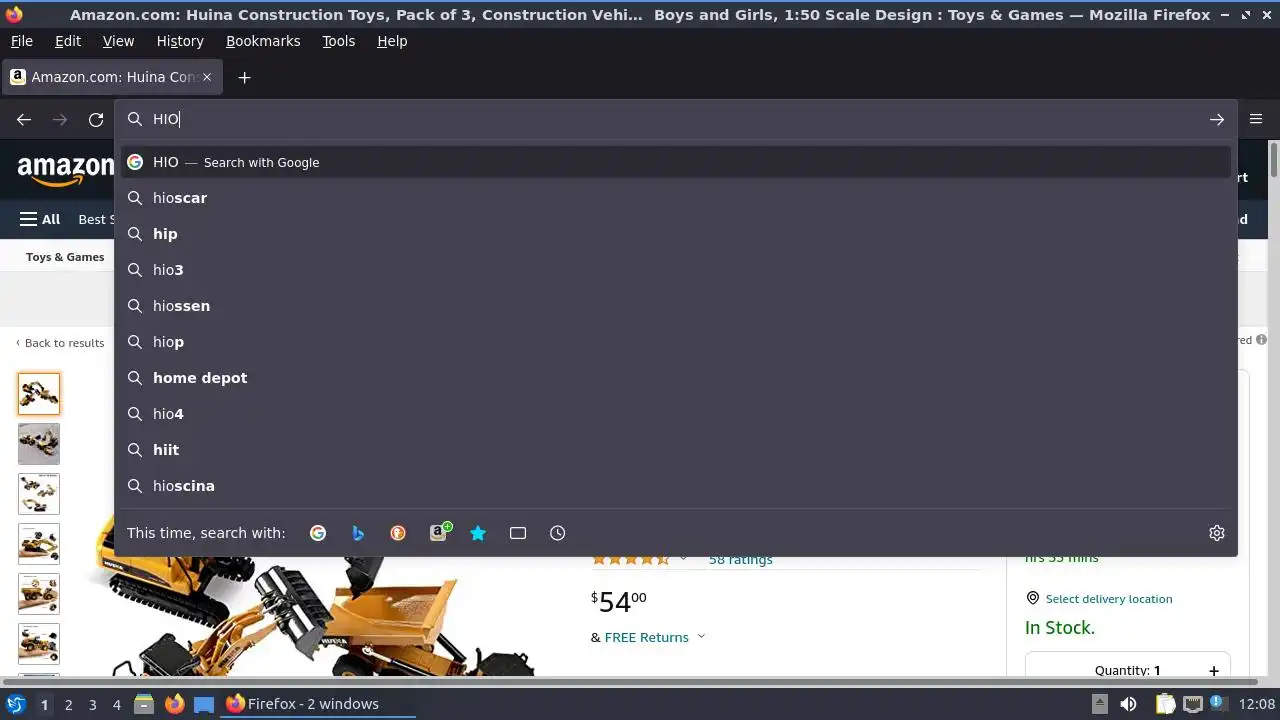1280x720 pixels.
Task: Select suggestion 'home depot'
Action: [676, 378]
